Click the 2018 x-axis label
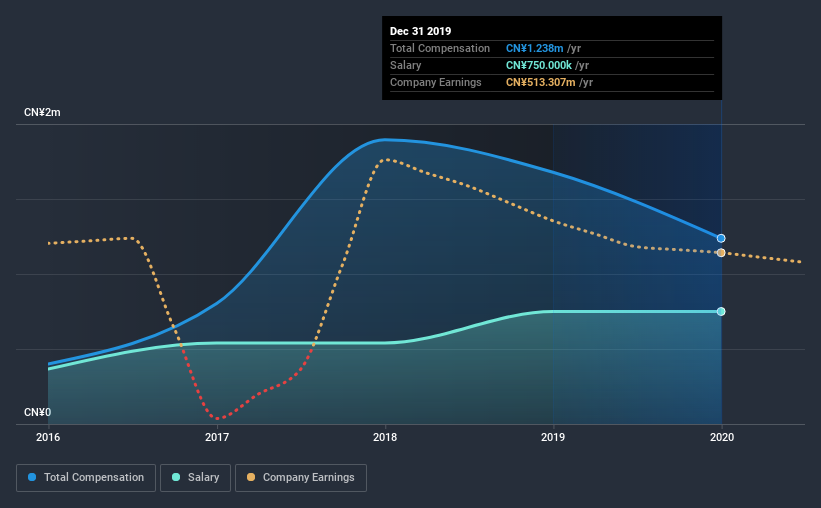 [385, 437]
